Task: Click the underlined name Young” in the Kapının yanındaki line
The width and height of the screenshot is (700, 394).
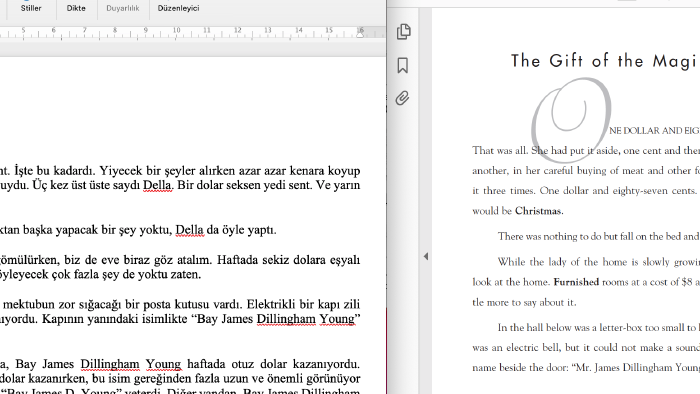Action: (x=339, y=319)
